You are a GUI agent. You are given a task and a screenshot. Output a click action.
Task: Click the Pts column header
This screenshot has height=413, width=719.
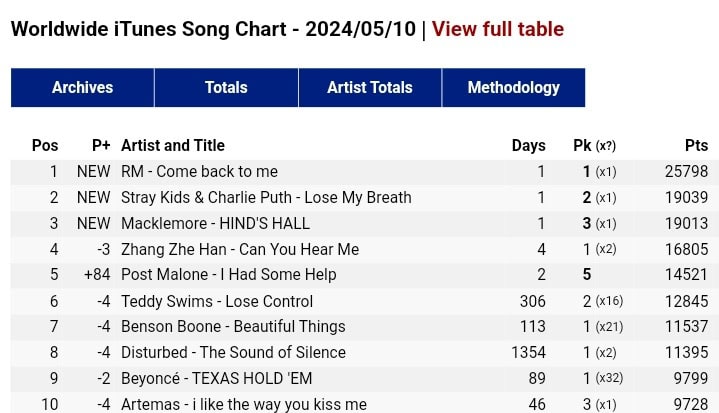point(696,146)
